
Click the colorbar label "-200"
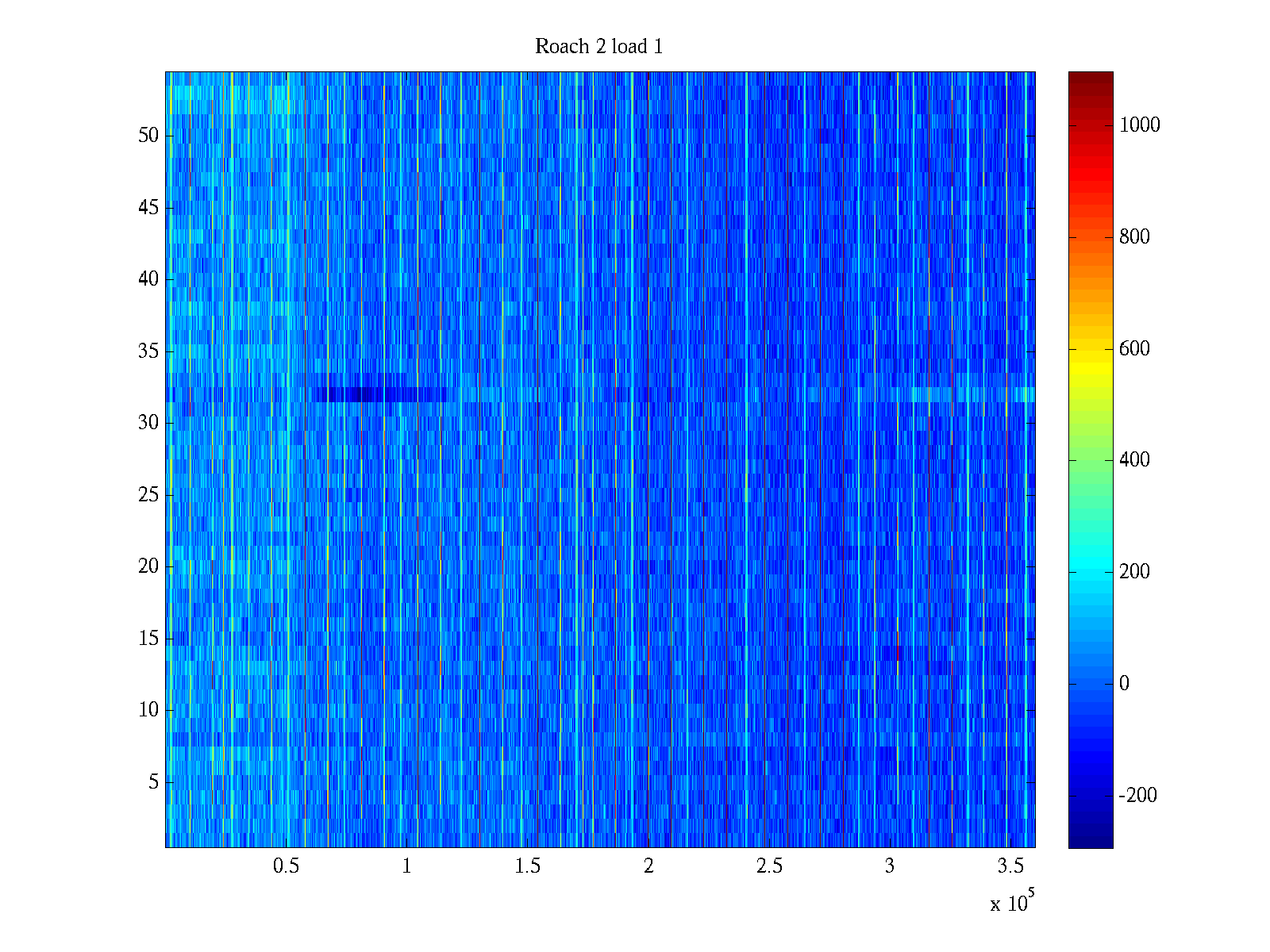pos(1137,796)
